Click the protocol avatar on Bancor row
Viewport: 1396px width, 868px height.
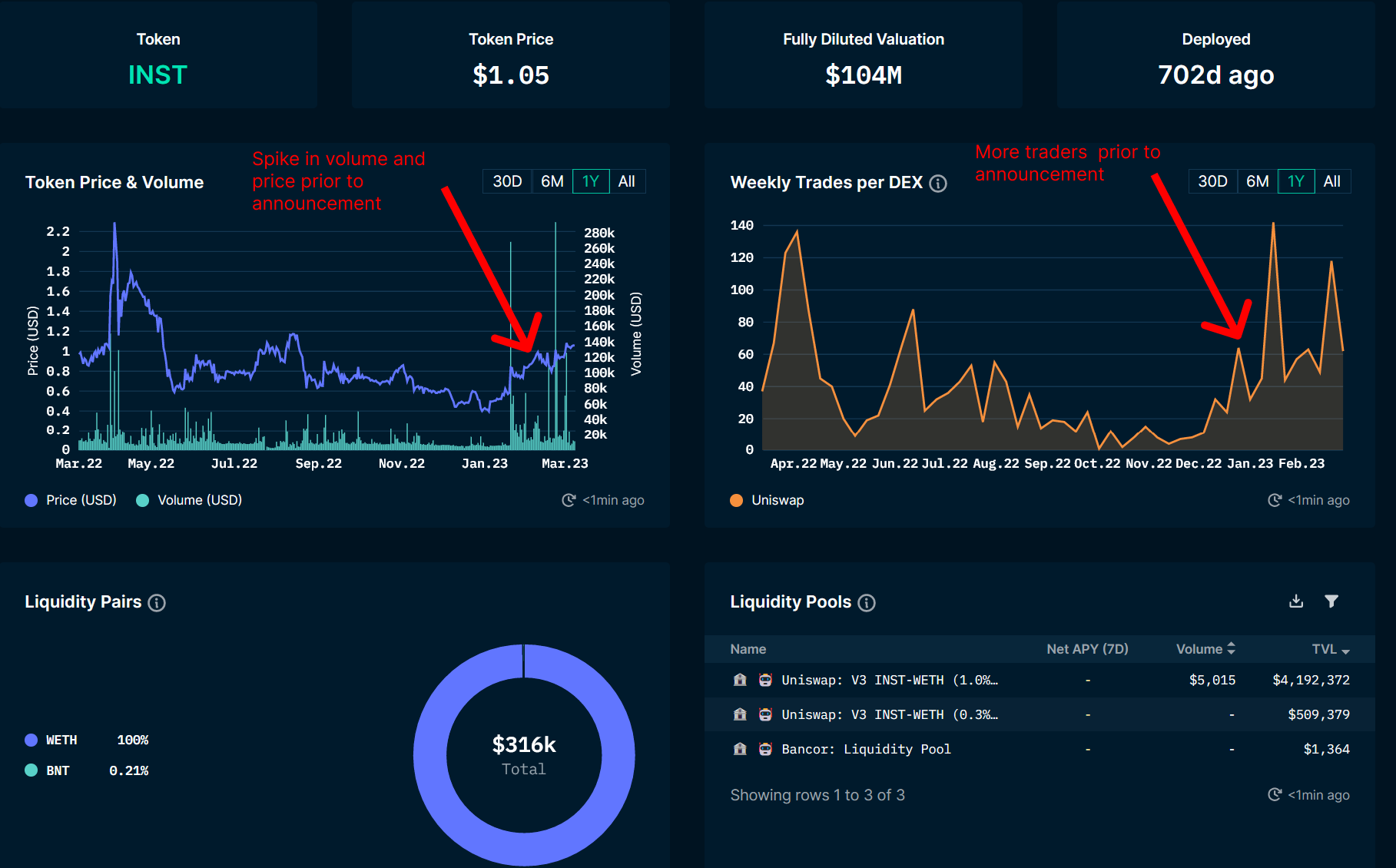[x=765, y=749]
